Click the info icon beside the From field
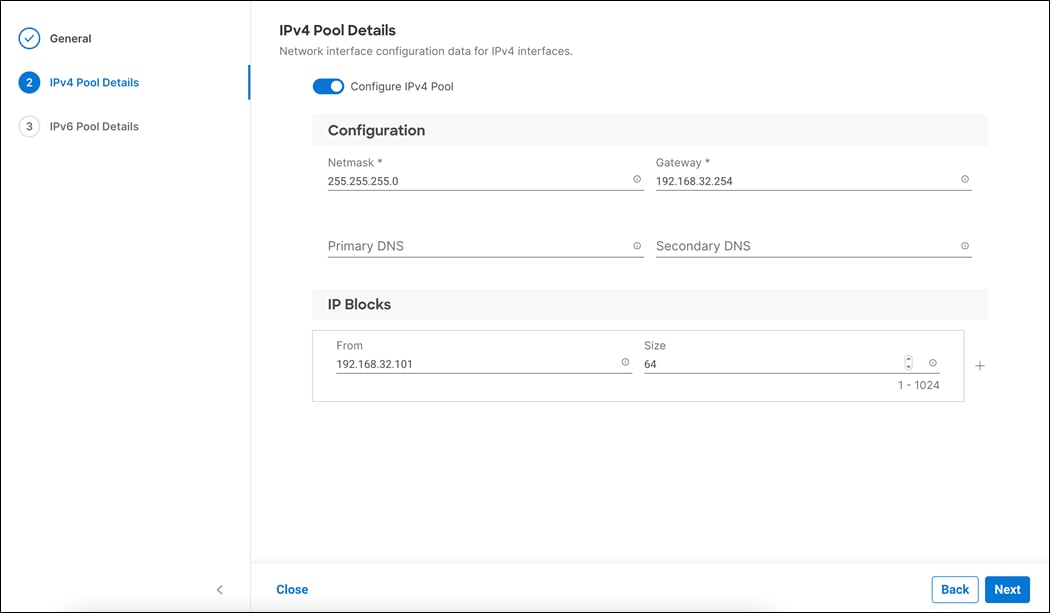This screenshot has width=1050, height=613. [x=623, y=363]
